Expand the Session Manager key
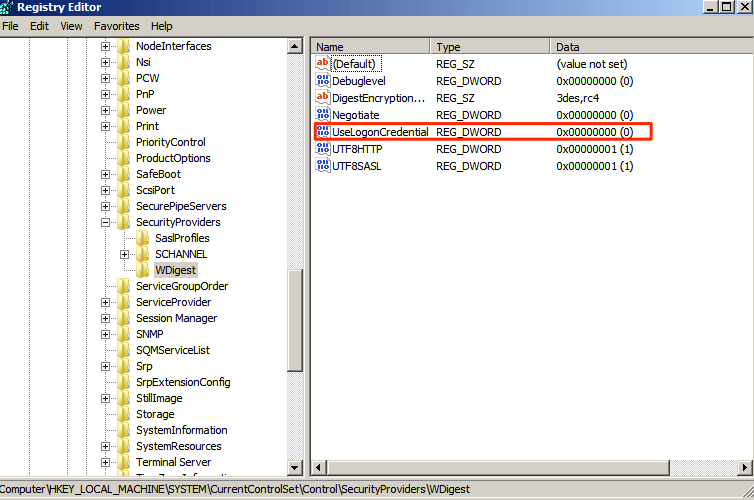 coord(106,318)
